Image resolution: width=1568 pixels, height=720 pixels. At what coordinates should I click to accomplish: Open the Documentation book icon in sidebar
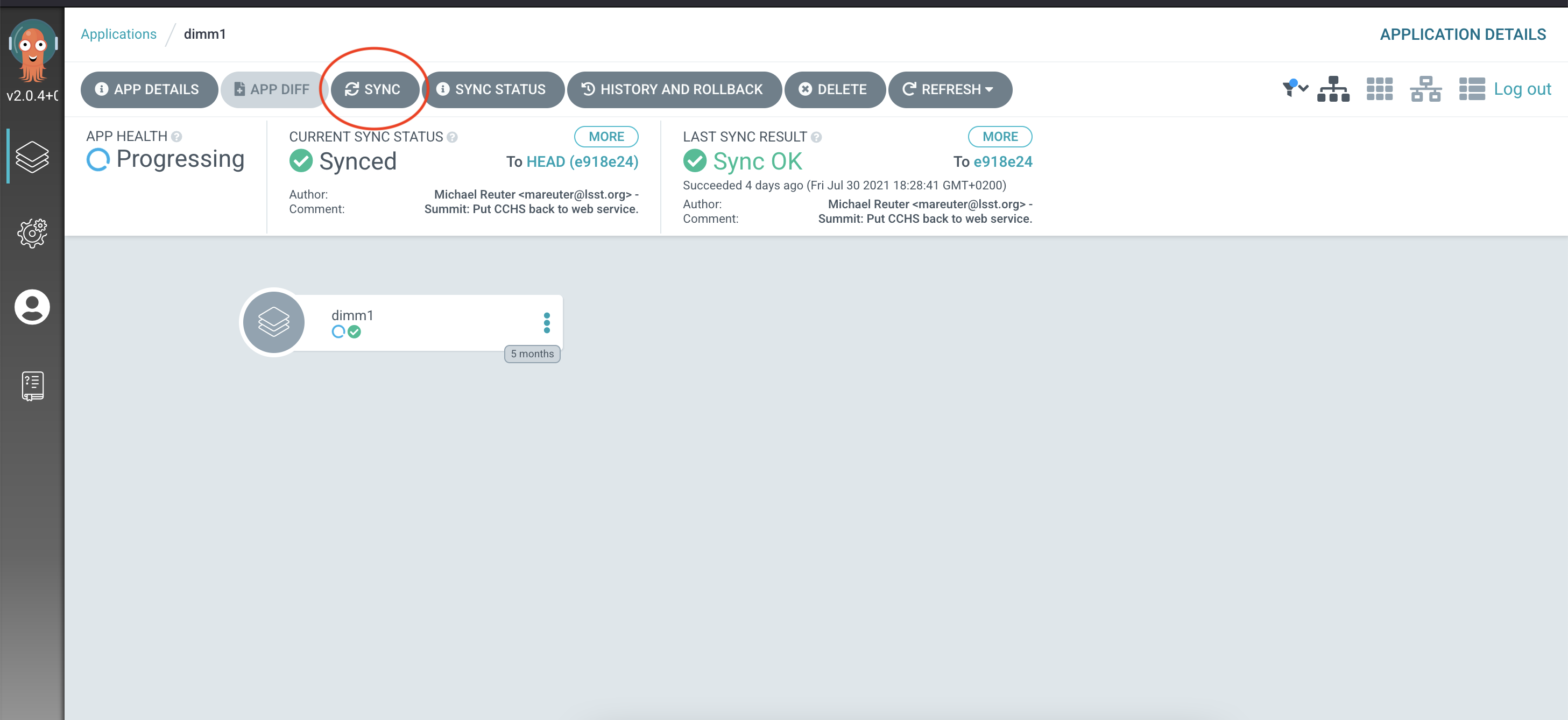(32, 386)
